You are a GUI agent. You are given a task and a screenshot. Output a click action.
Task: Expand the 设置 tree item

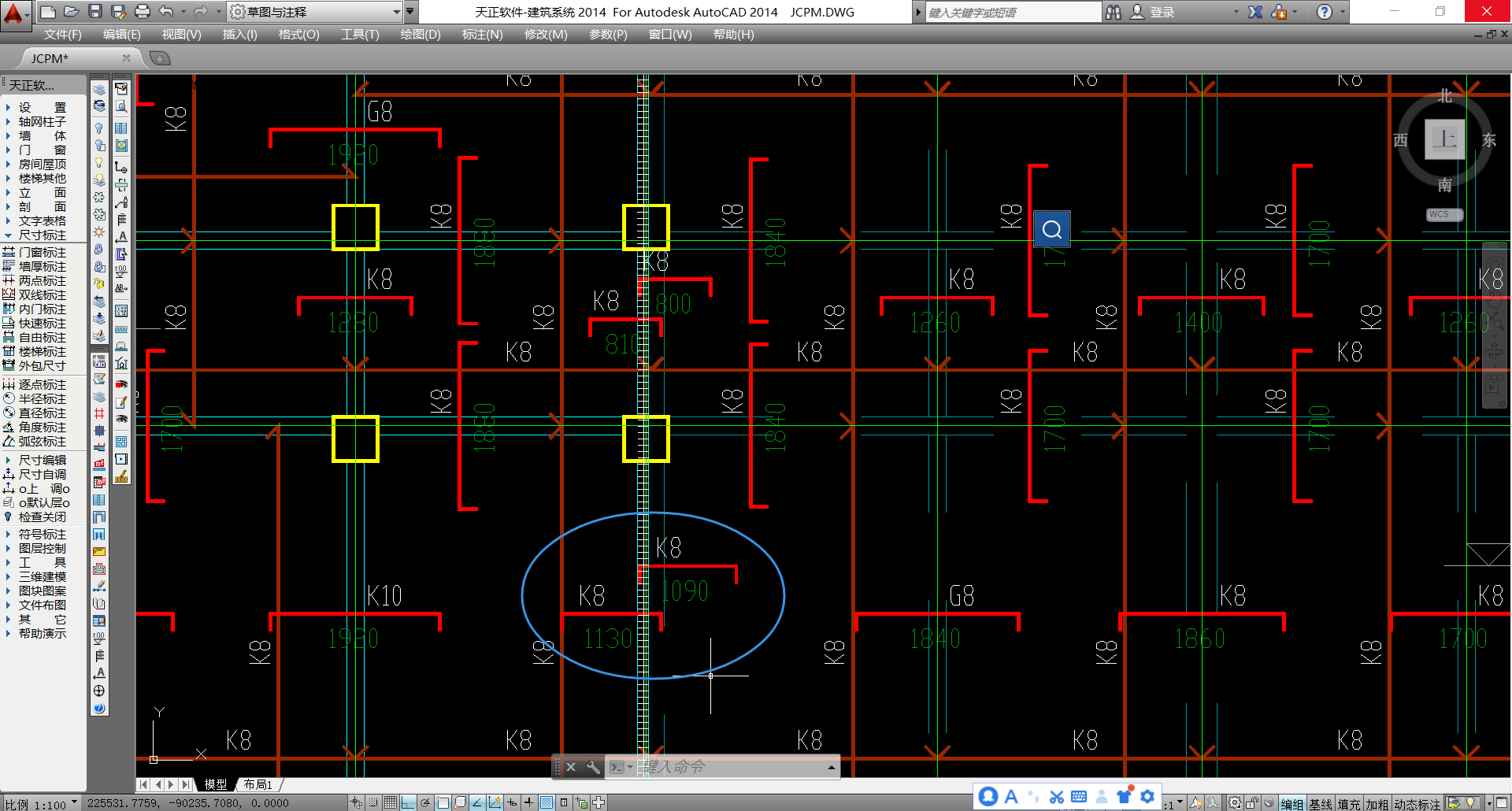pos(42,107)
